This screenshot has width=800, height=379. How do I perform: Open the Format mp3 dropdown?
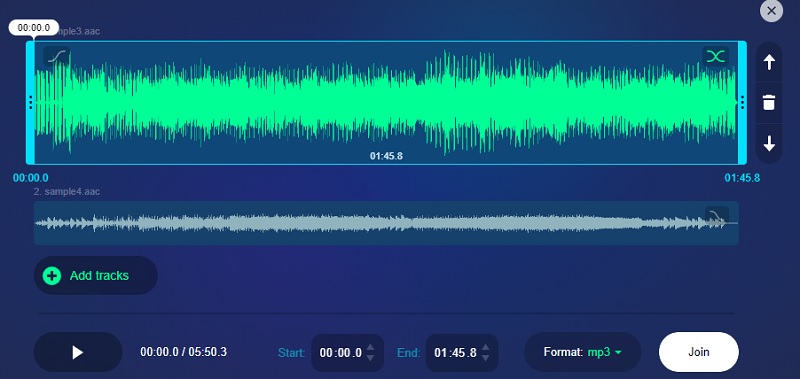582,352
